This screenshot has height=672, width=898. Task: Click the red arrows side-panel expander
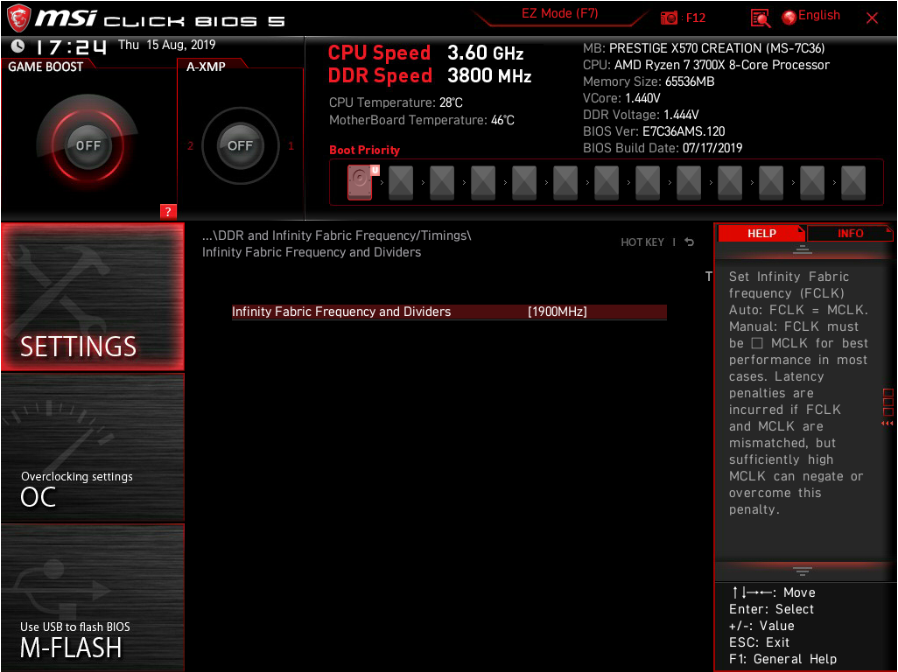[887, 423]
